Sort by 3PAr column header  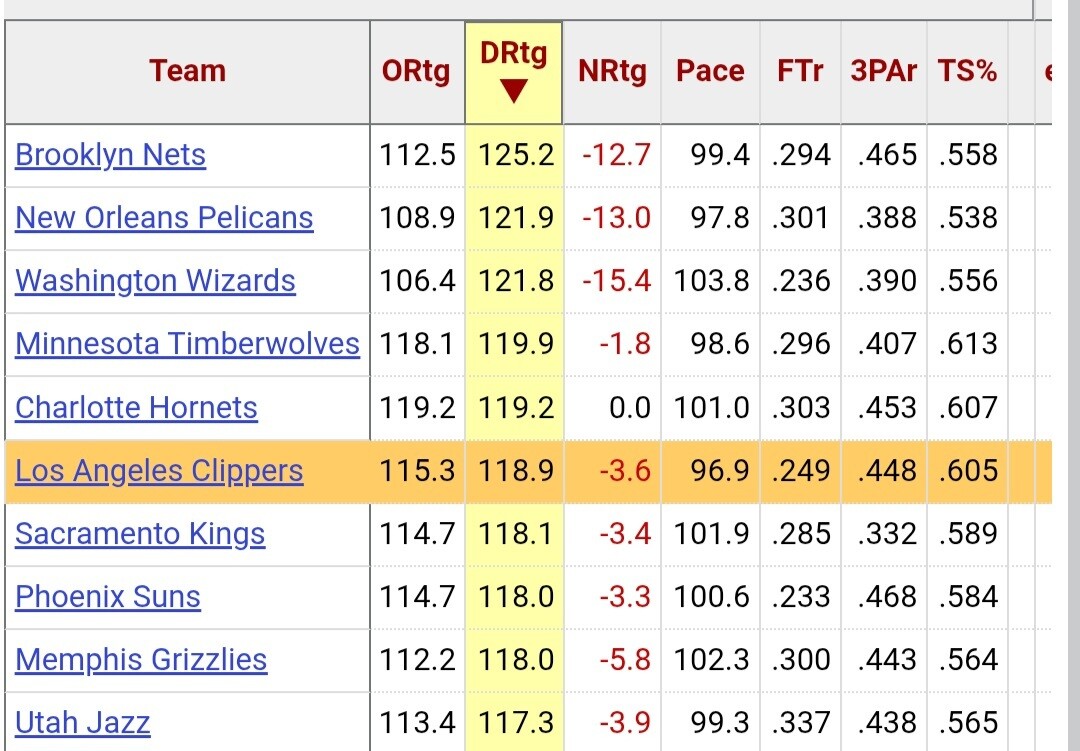(883, 72)
